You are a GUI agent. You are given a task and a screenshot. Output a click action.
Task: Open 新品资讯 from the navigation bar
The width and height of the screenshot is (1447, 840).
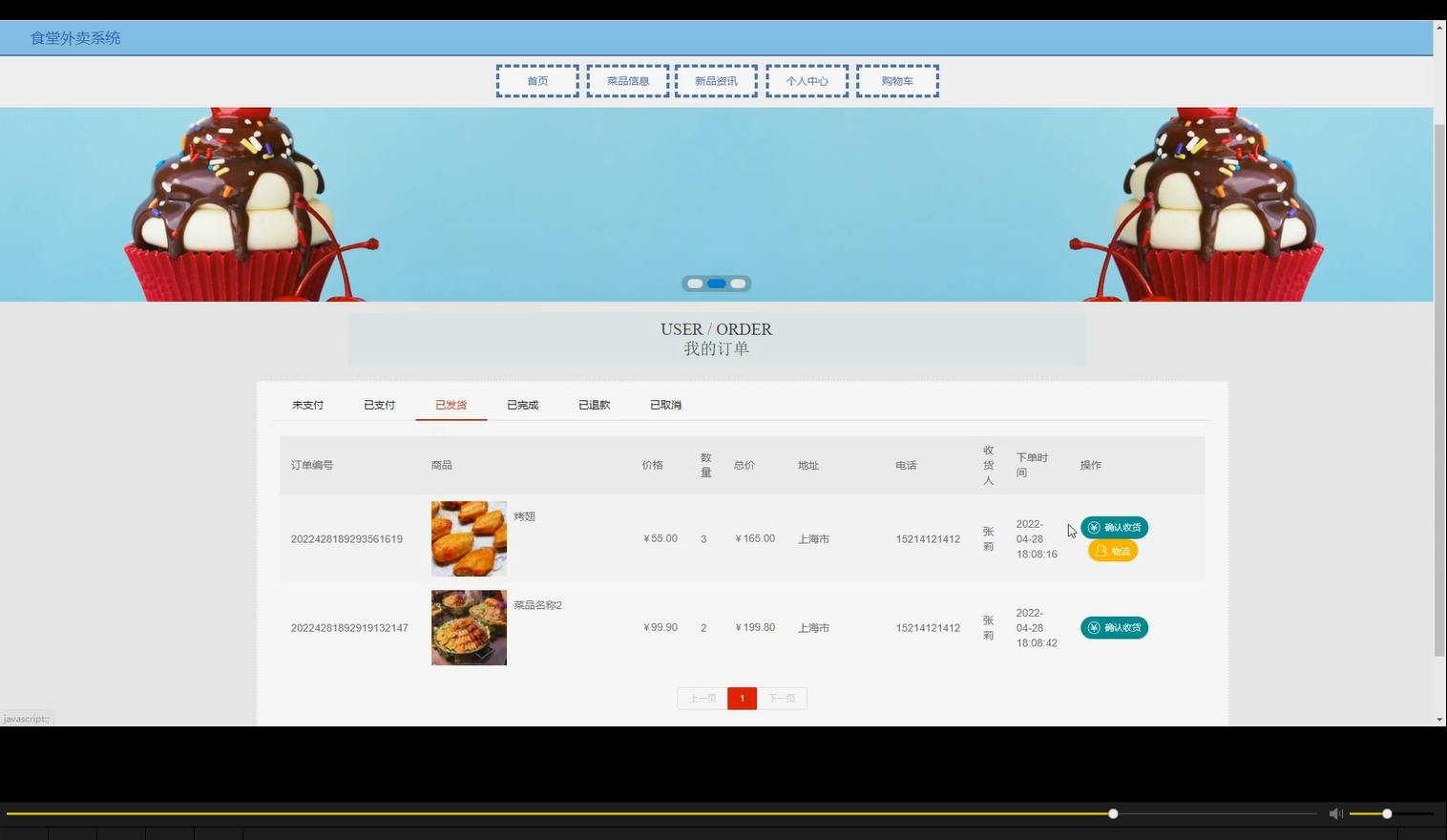pos(716,81)
